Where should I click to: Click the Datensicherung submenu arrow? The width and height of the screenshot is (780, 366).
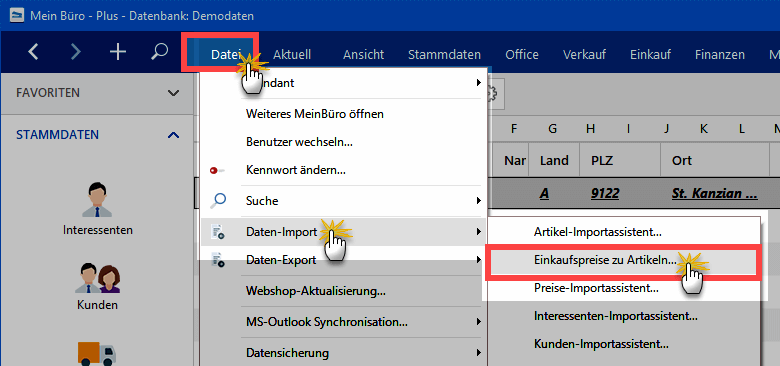[479, 353]
